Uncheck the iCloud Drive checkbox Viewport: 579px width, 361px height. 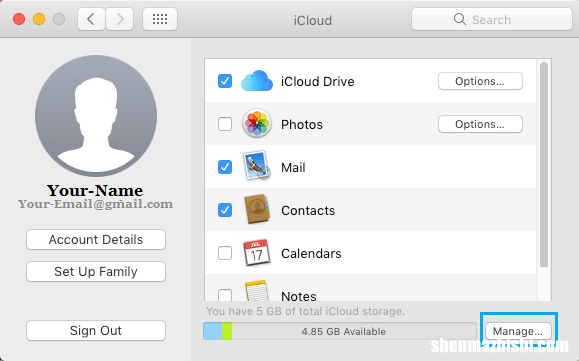point(225,81)
